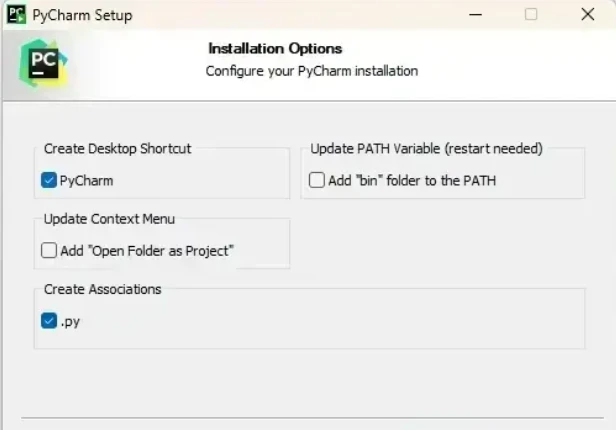Click the large PyCharm logo in header
Screen dimensions: 616x430
(x=43, y=64)
